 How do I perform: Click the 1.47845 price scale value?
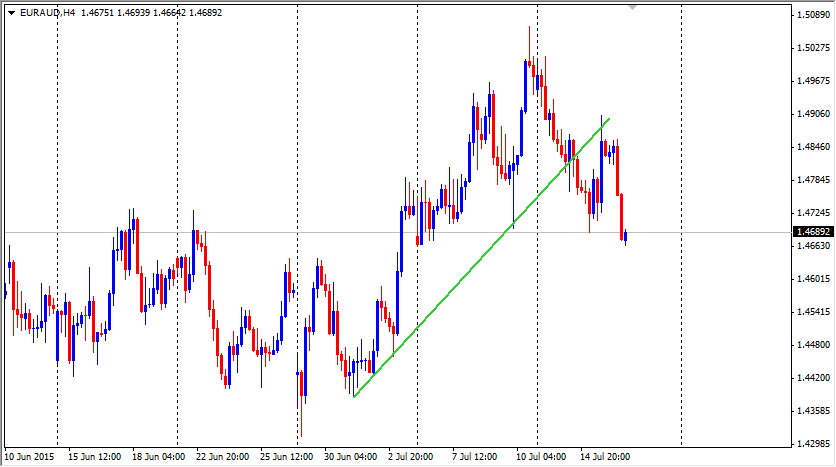[814, 180]
